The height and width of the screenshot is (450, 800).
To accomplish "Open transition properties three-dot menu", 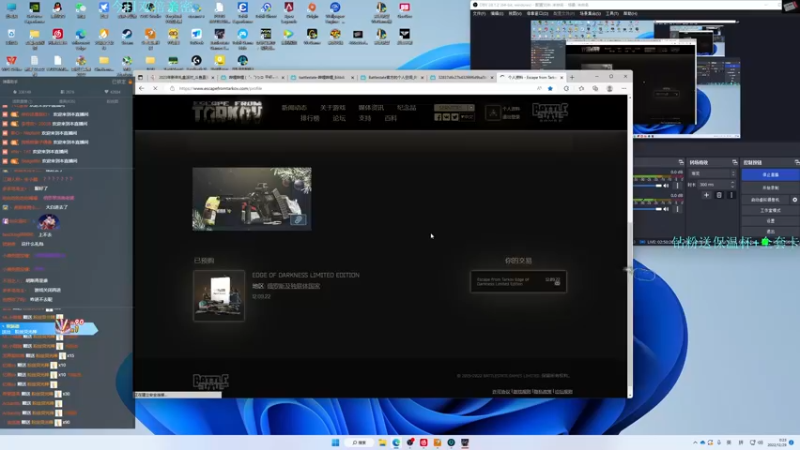I will [731, 195].
